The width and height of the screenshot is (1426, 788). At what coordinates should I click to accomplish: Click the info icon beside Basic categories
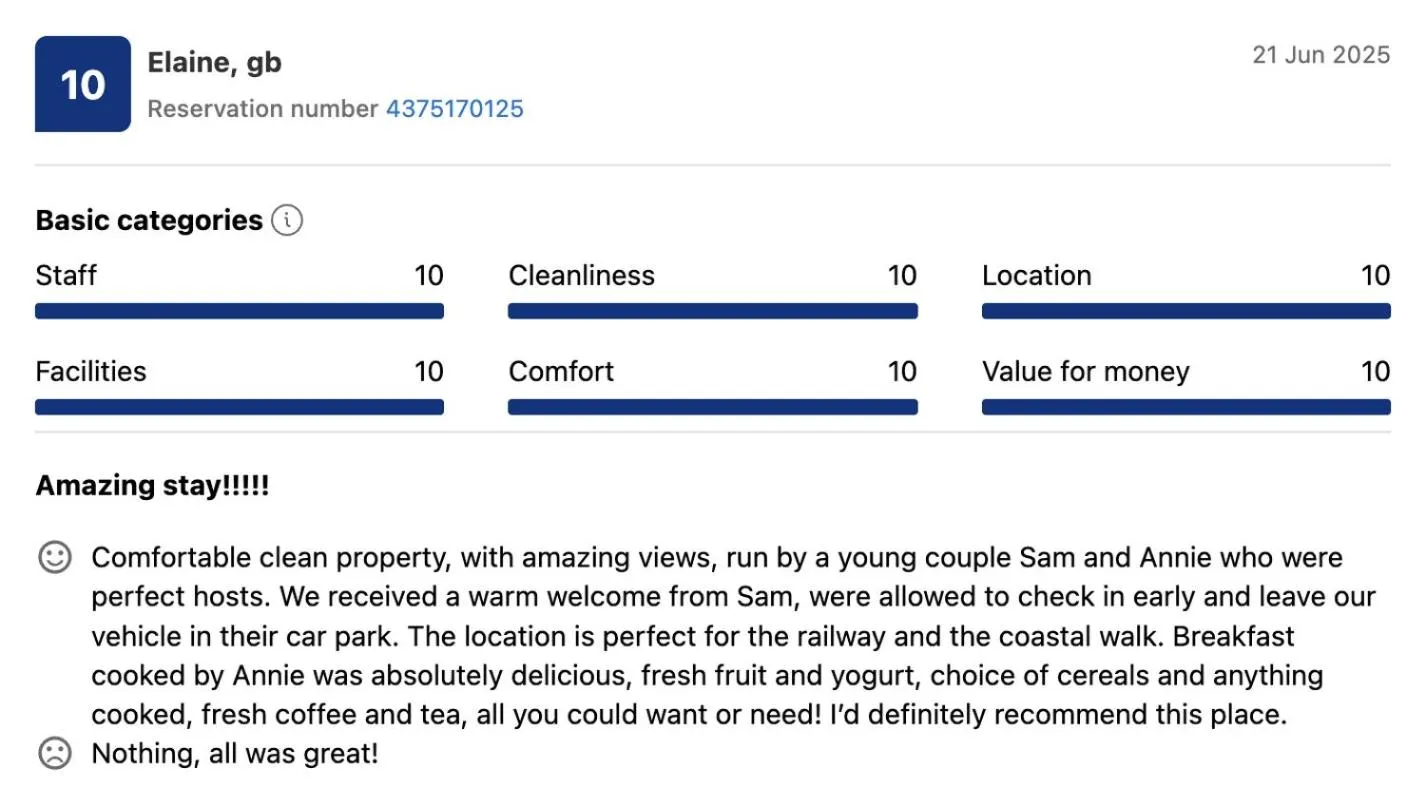(x=287, y=220)
